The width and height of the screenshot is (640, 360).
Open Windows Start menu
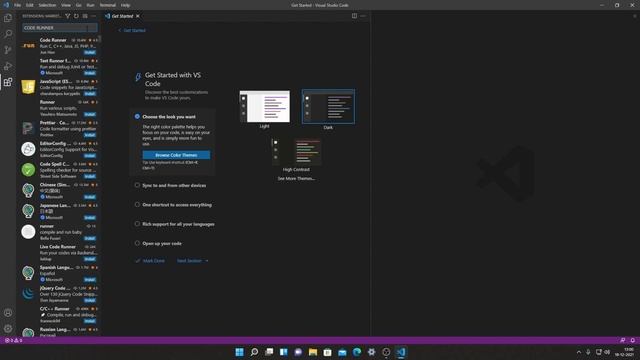click(240, 352)
